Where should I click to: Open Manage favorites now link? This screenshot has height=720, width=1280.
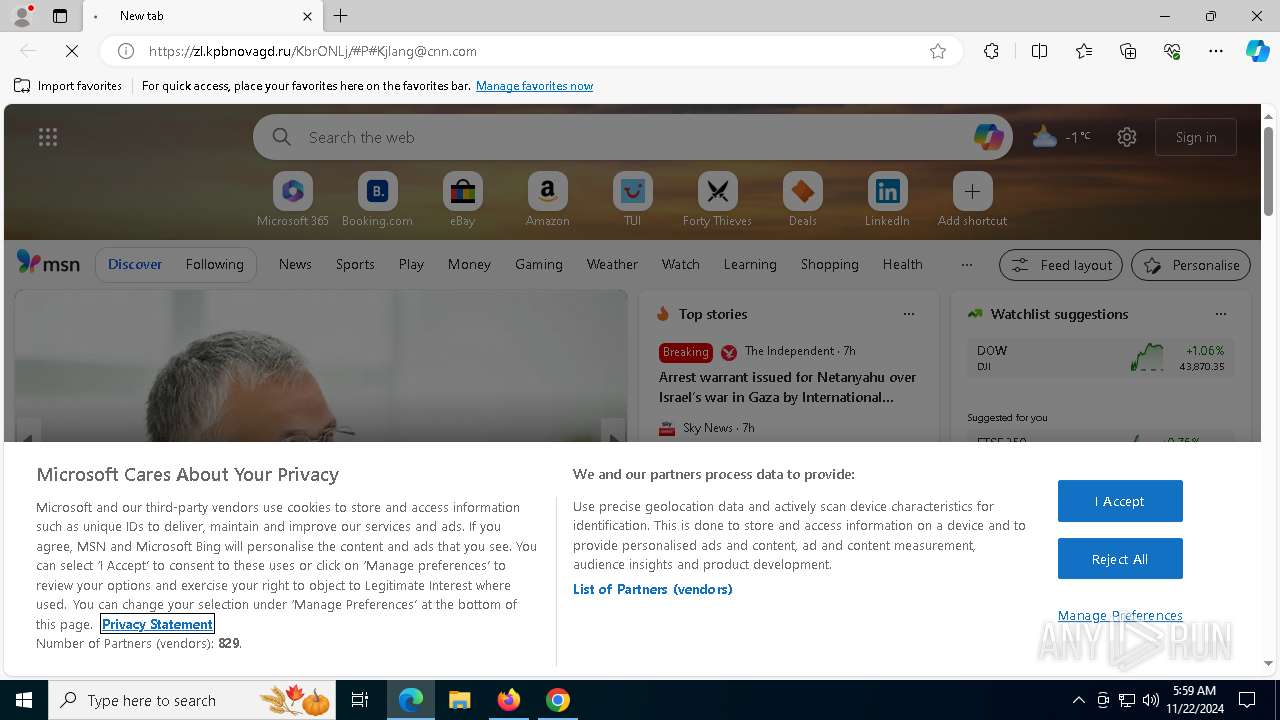[x=534, y=86]
